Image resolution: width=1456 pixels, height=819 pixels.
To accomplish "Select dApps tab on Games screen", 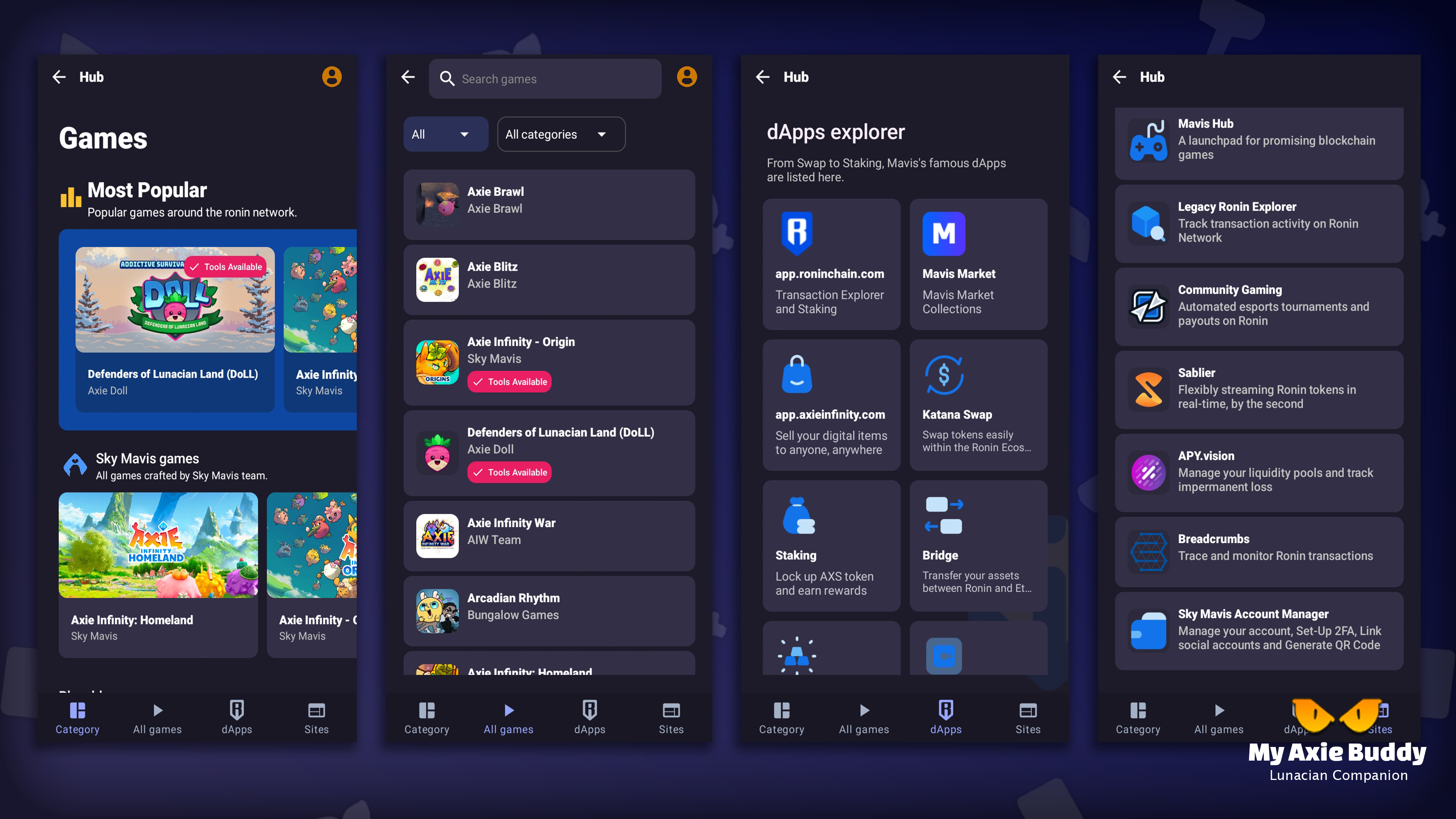I will (x=237, y=718).
